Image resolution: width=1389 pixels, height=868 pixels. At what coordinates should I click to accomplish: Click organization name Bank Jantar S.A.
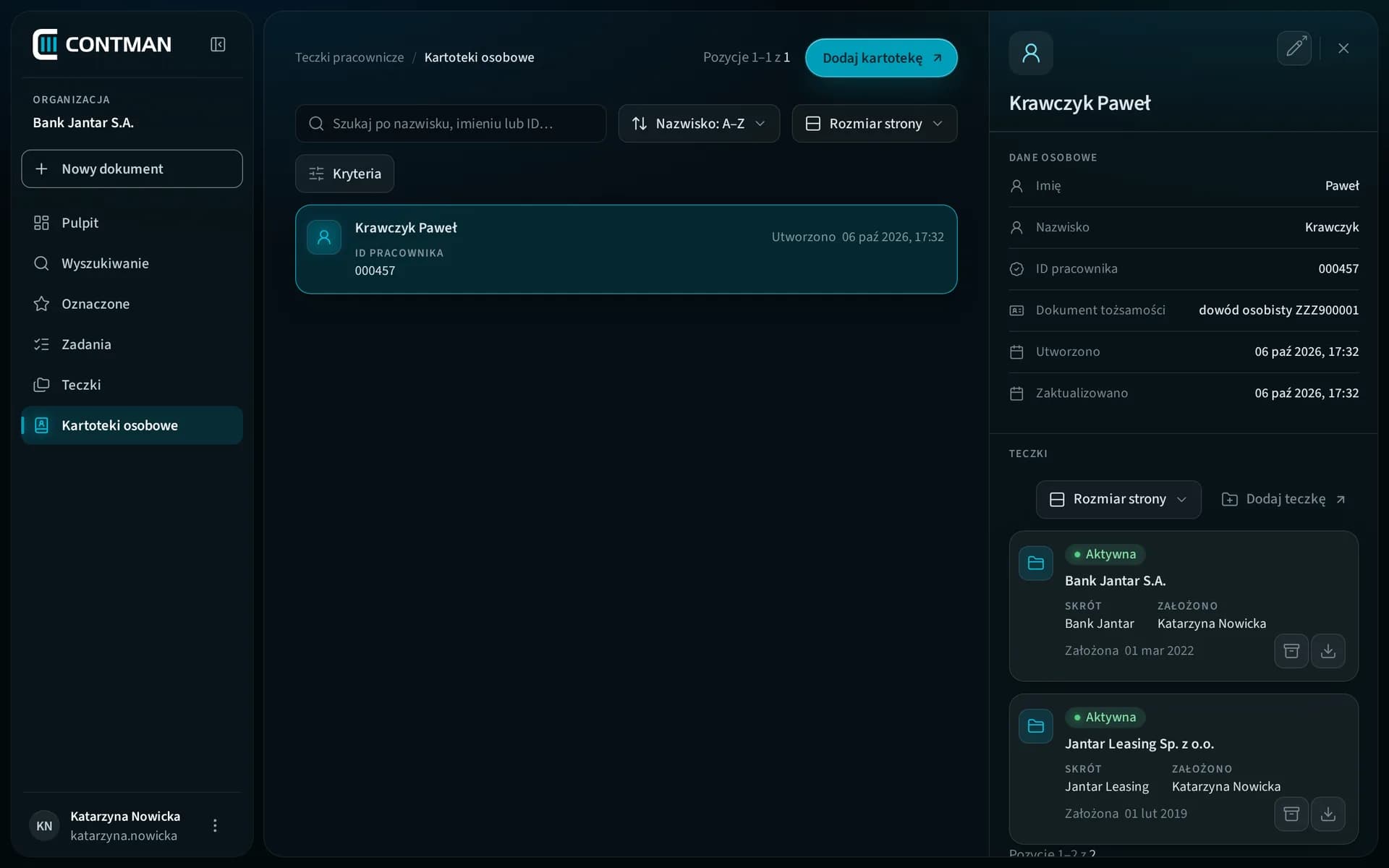click(x=83, y=122)
